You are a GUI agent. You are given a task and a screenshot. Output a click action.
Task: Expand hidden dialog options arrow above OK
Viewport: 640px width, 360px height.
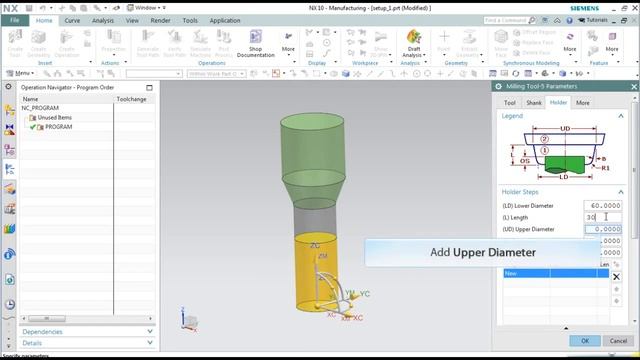[566, 328]
